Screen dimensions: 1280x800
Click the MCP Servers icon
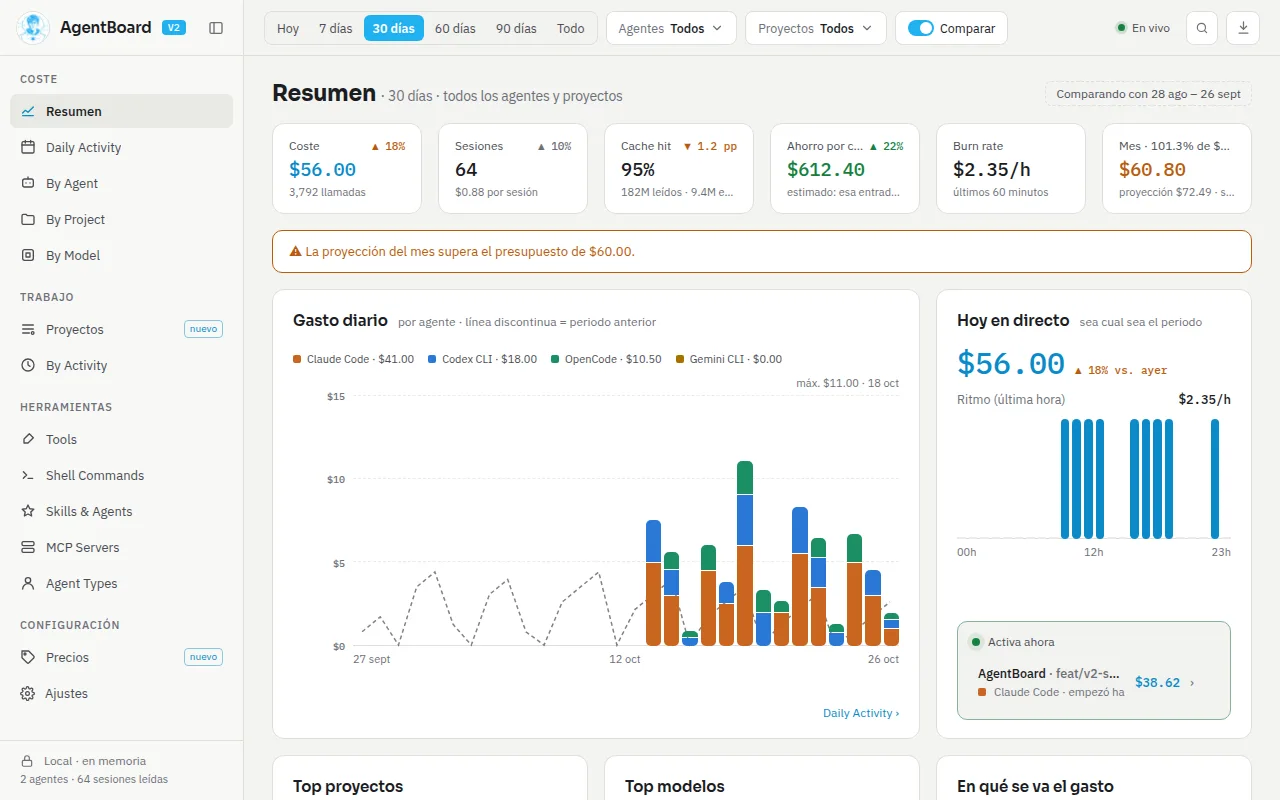click(x=28, y=547)
